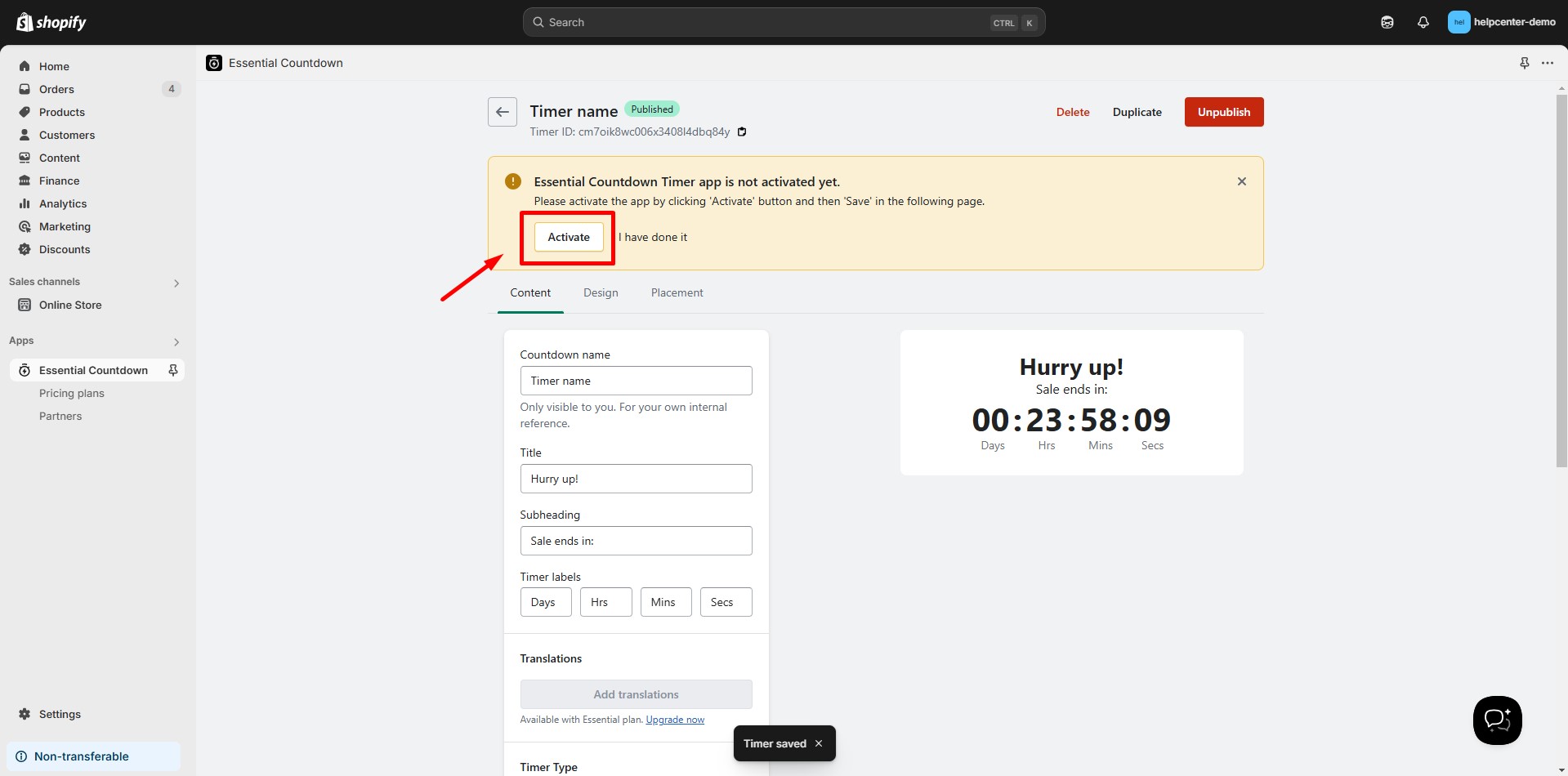Open the app header more options menu
Screen dimensions: 1568x776
(1548, 63)
